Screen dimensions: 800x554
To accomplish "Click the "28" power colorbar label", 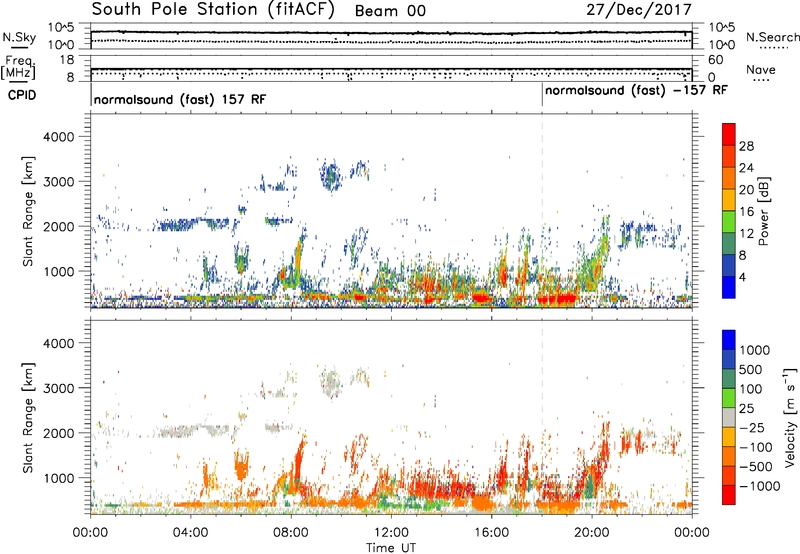I will [746, 146].
